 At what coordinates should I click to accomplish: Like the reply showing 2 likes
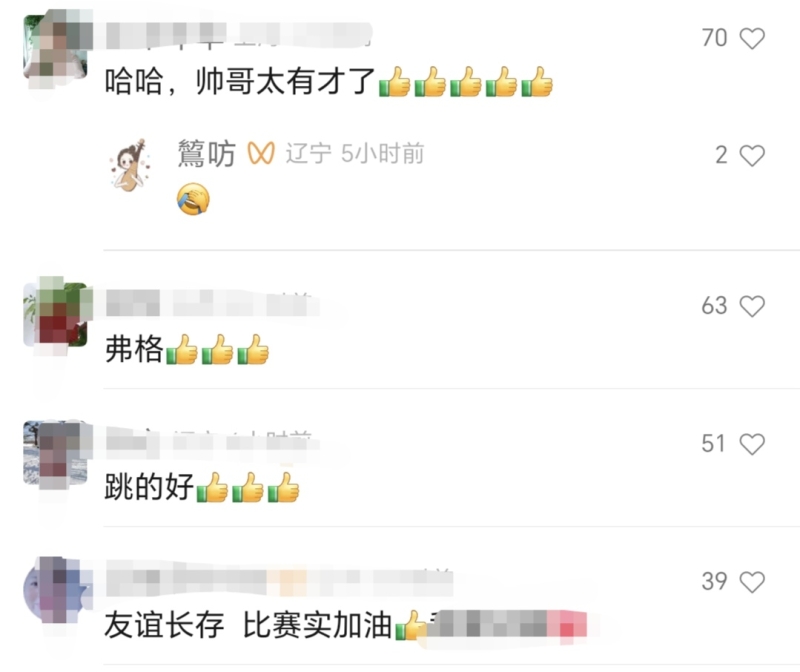[x=752, y=156]
